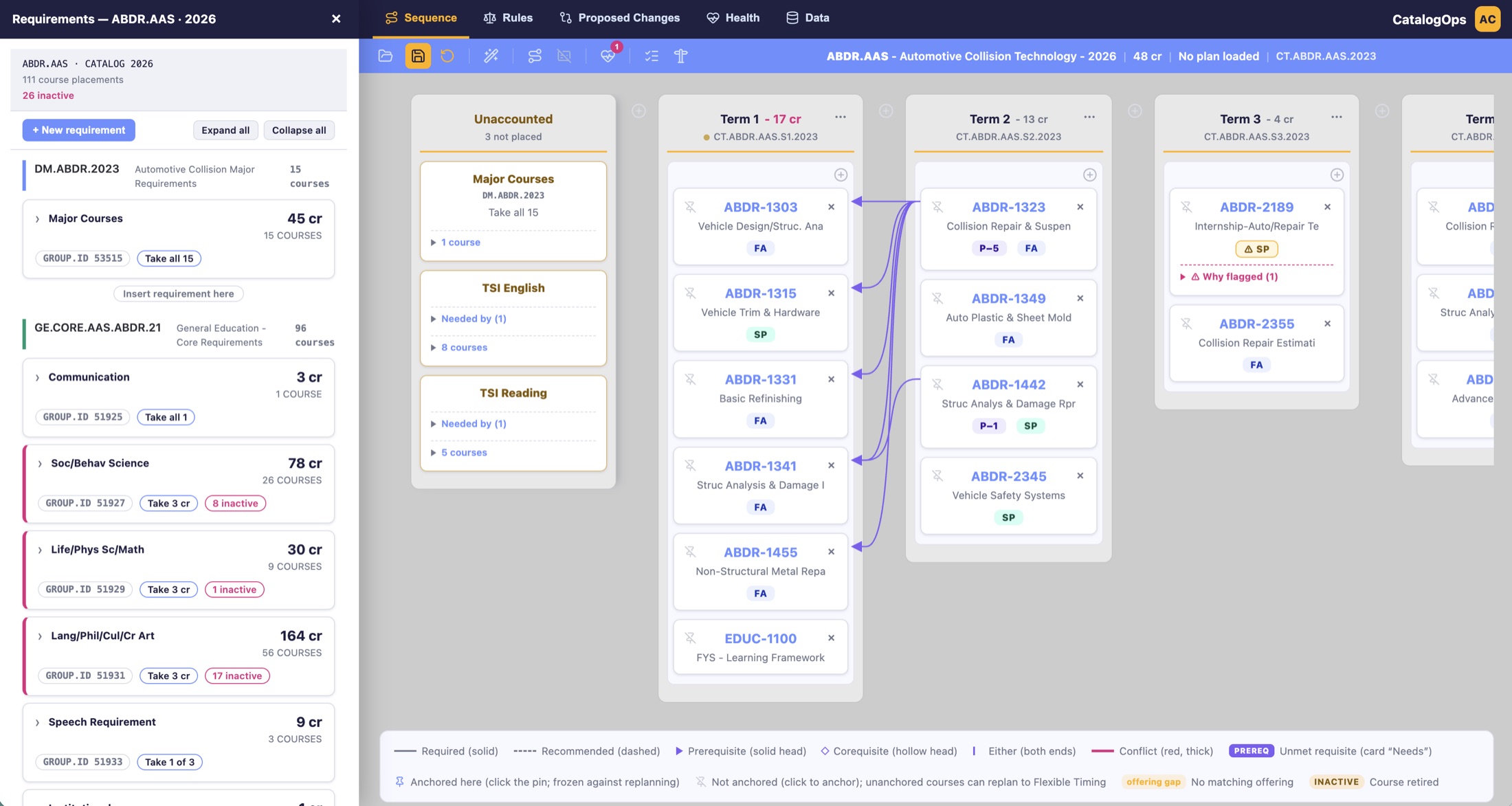The width and height of the screenshot is (1512, 806).
Task: Open the AC user avatar
Action: pos(1487,19)
